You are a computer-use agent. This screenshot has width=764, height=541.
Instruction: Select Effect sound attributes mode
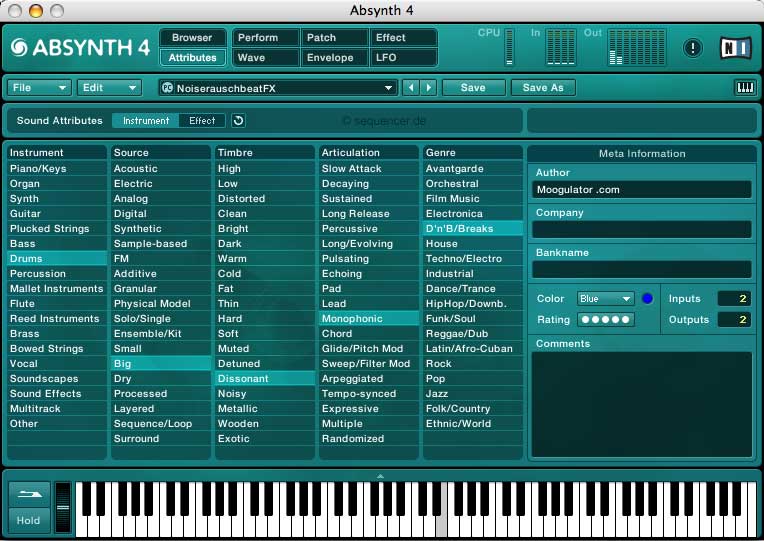tap(202, 120)
